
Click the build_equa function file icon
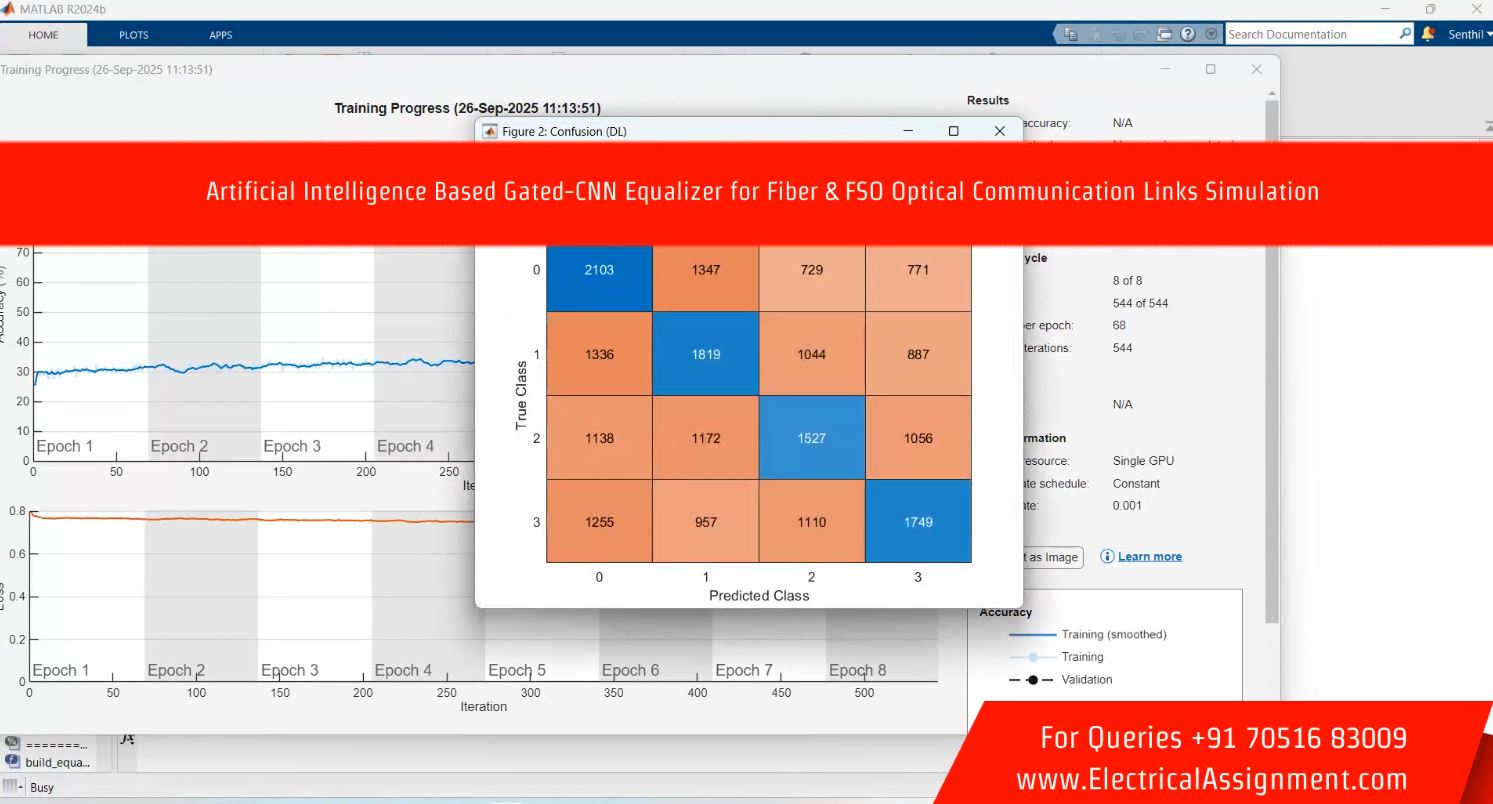13,761
